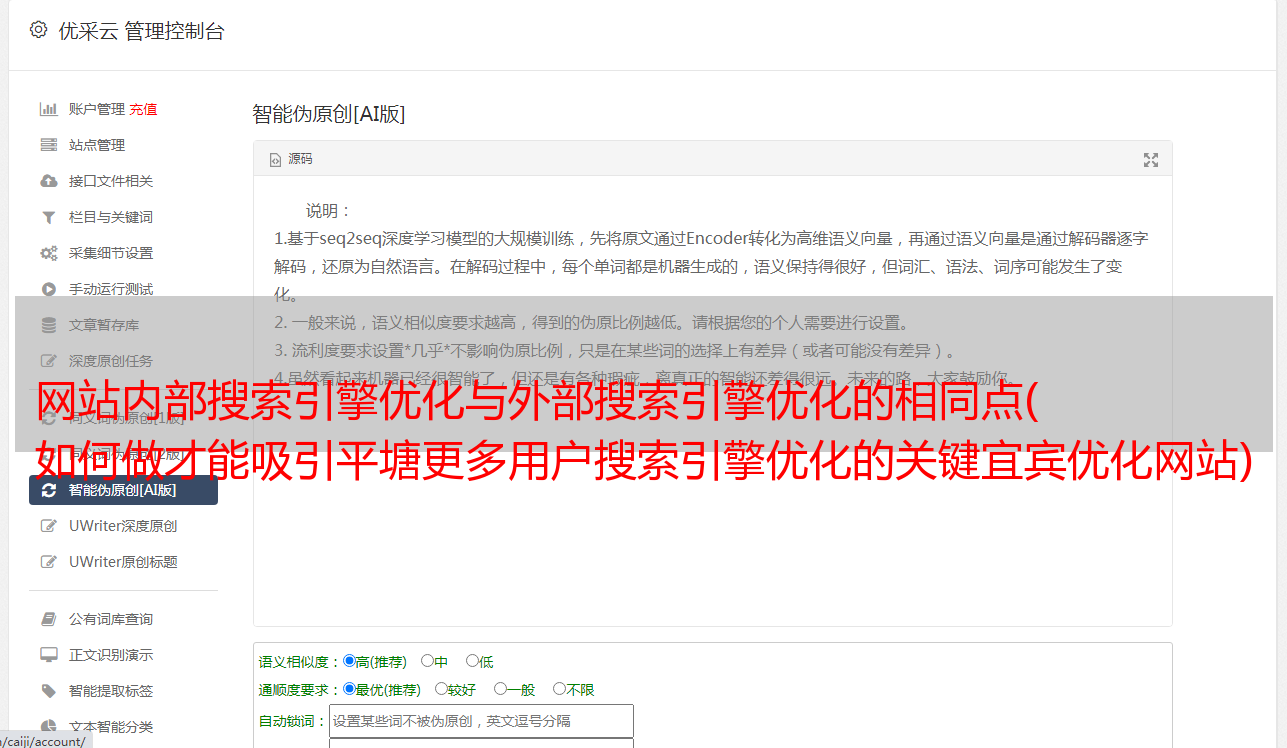Open UWriter深度原创 menu item
This screenshot has height=748, width=1287.
123,526
